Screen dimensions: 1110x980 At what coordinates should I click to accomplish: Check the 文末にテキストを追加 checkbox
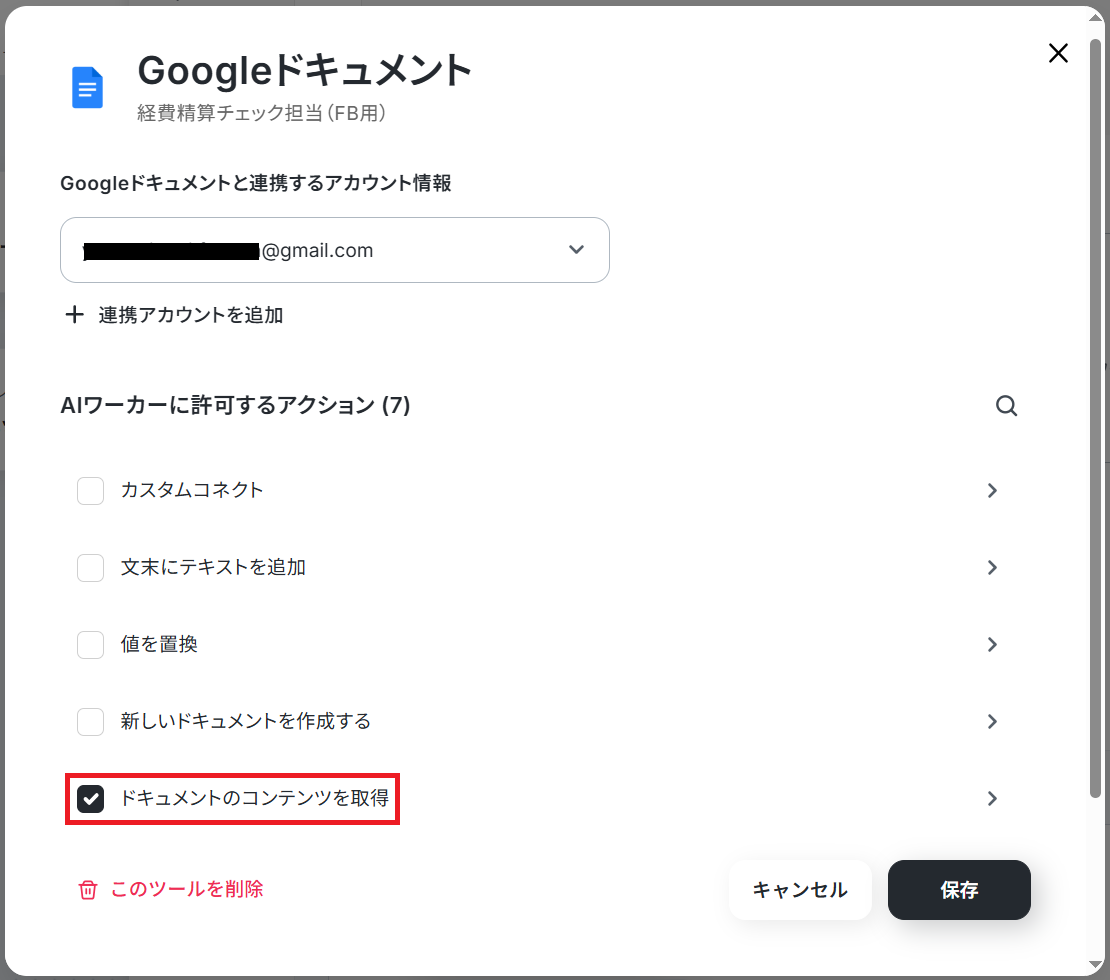point(91,568)
